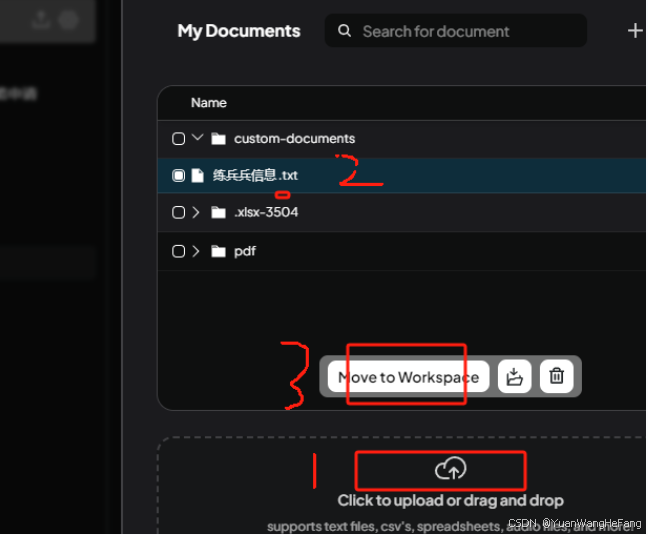Click the Move to Workspace button

coord(408,377)
